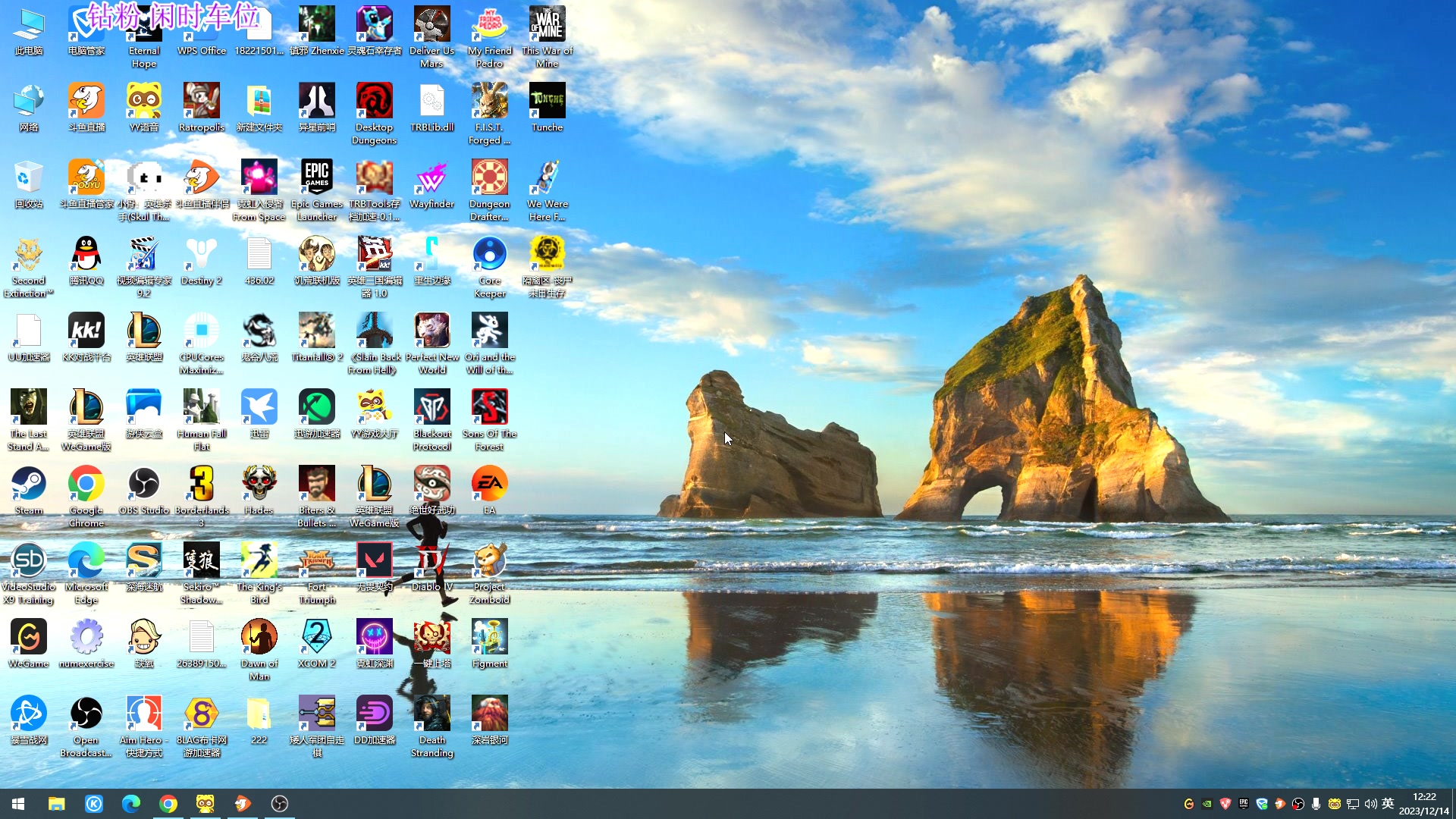Select the Tunche game icon
The height and width of the screenshot is (819, 1456).
pos(548,108)
